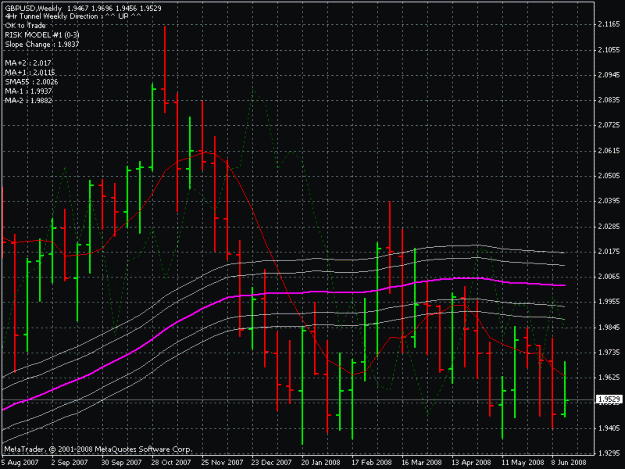Click the 'MA-2 : 1.9882' value
This screenshot has height=469, width=625.
pos(28,100)
